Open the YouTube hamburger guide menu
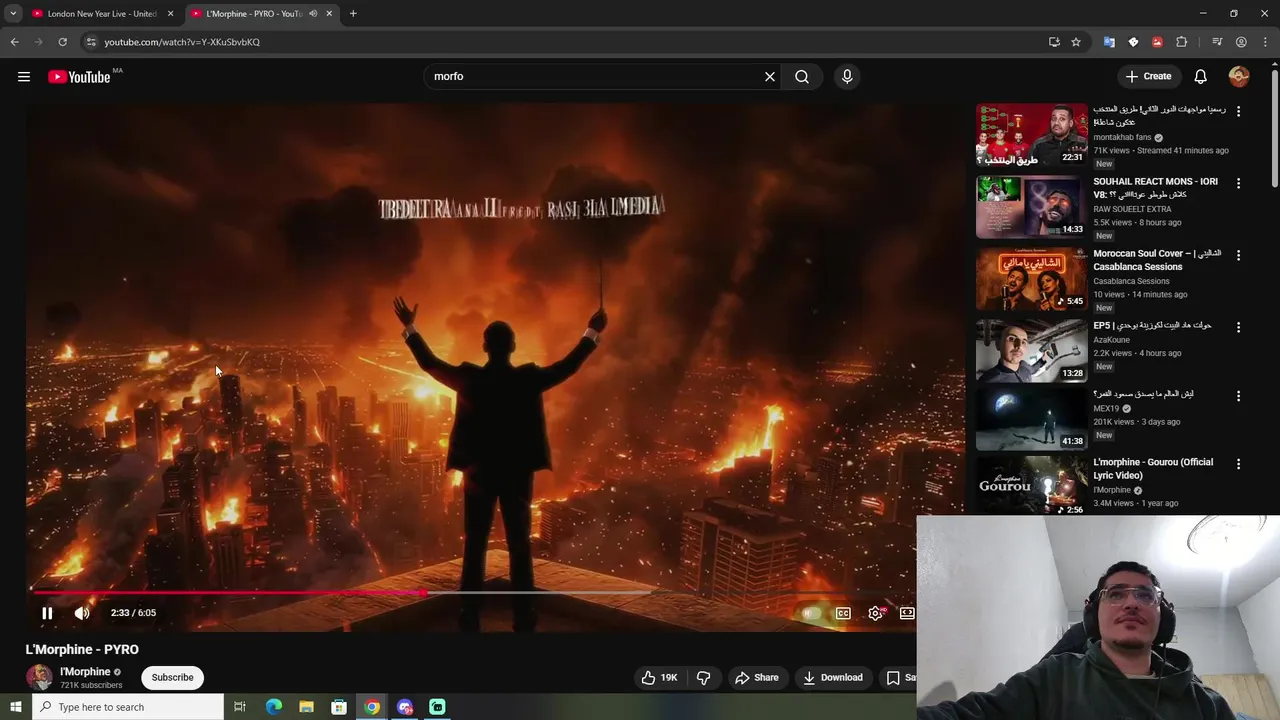 coord(24,77)
